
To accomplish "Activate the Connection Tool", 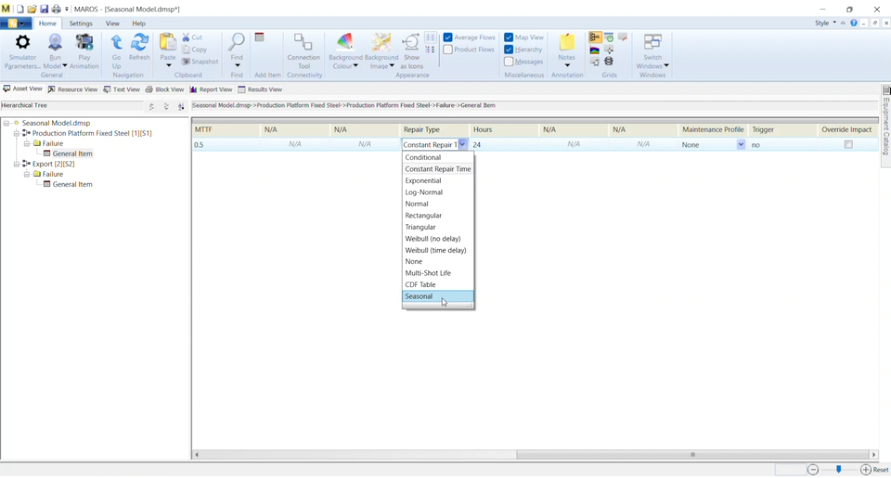I will pos(303,43).
